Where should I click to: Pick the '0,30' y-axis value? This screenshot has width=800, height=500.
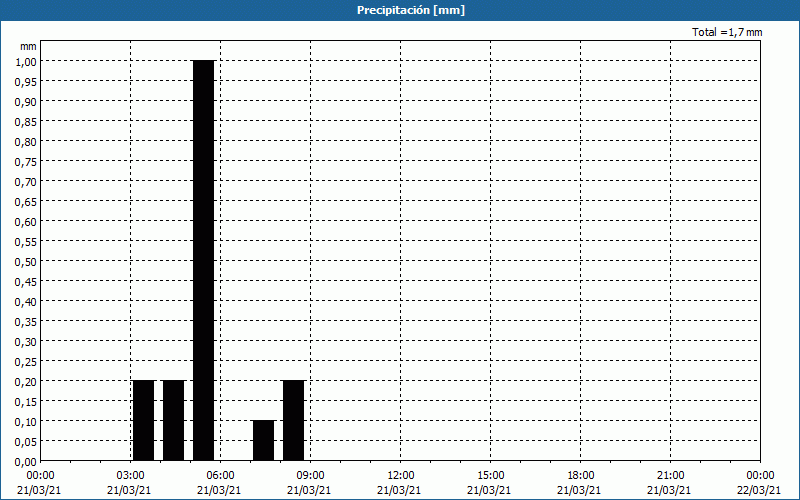pos(26,342)
